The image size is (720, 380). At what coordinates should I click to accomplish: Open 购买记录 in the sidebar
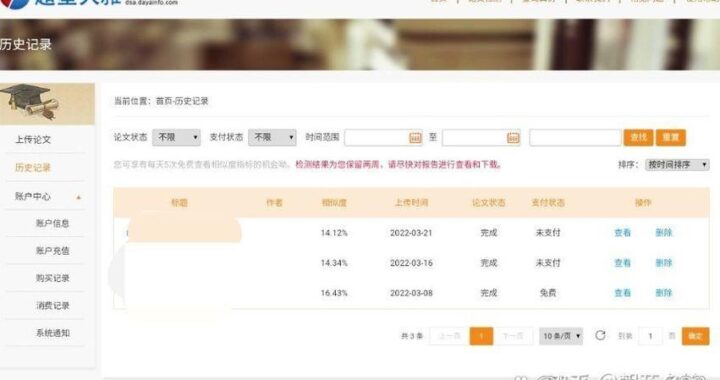52,278
